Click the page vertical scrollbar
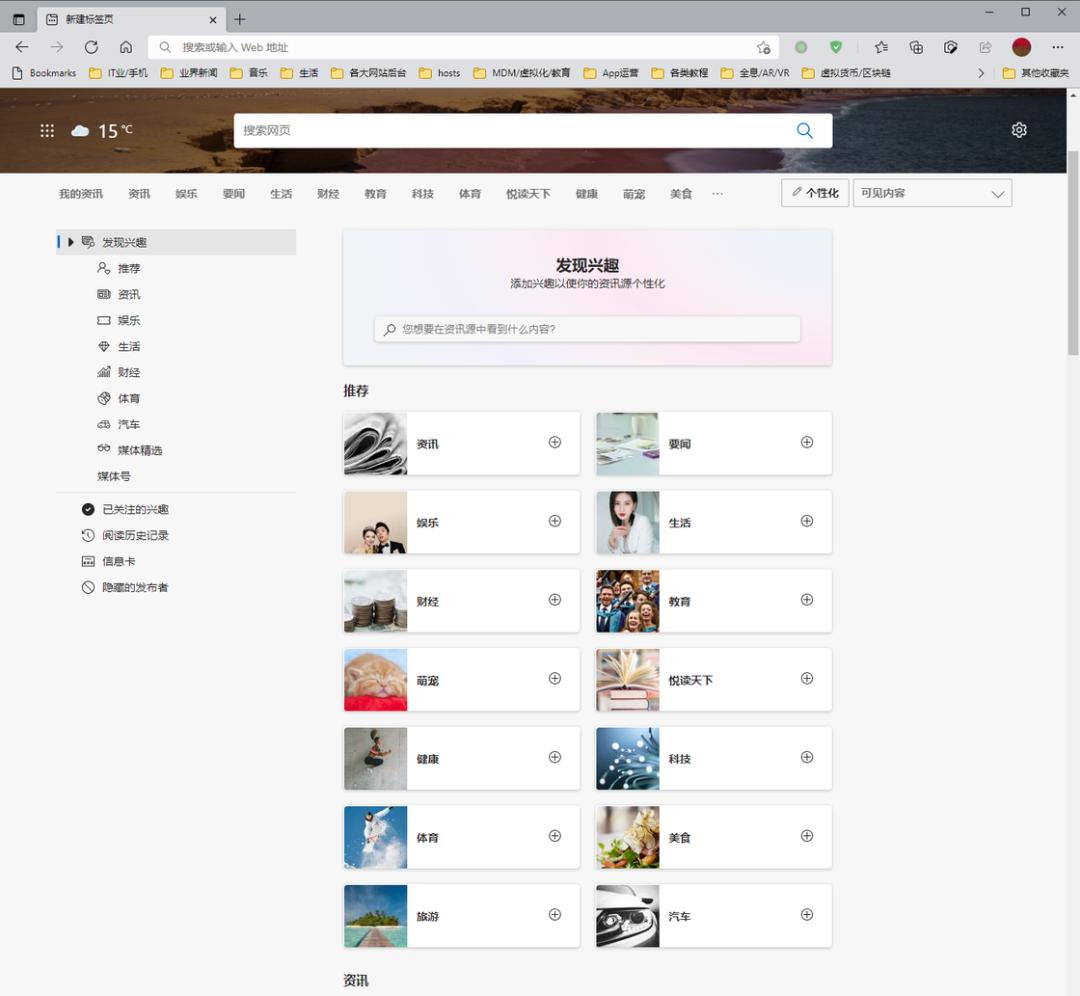1080x996 pixels. click(1073, 250)
